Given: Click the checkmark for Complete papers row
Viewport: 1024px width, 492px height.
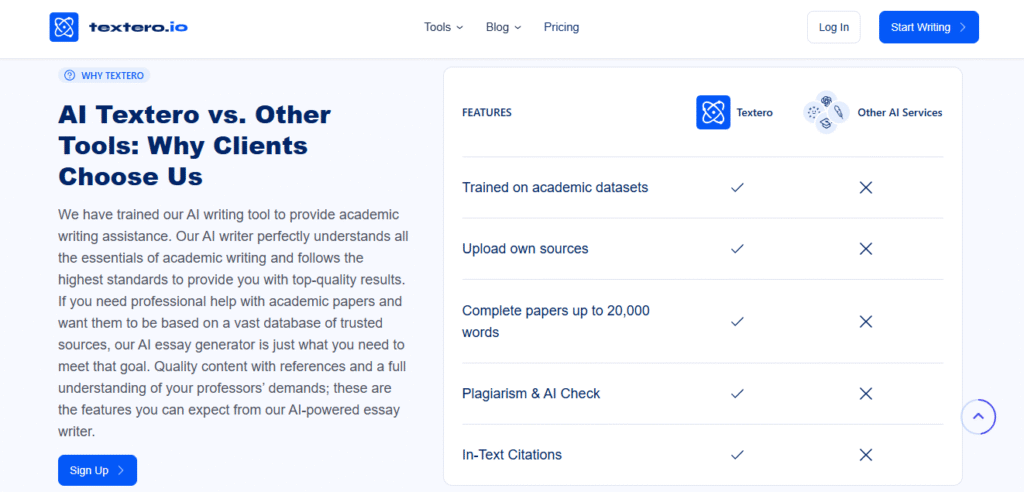Looking at the screenshot, I should click(x=737, y=321).
